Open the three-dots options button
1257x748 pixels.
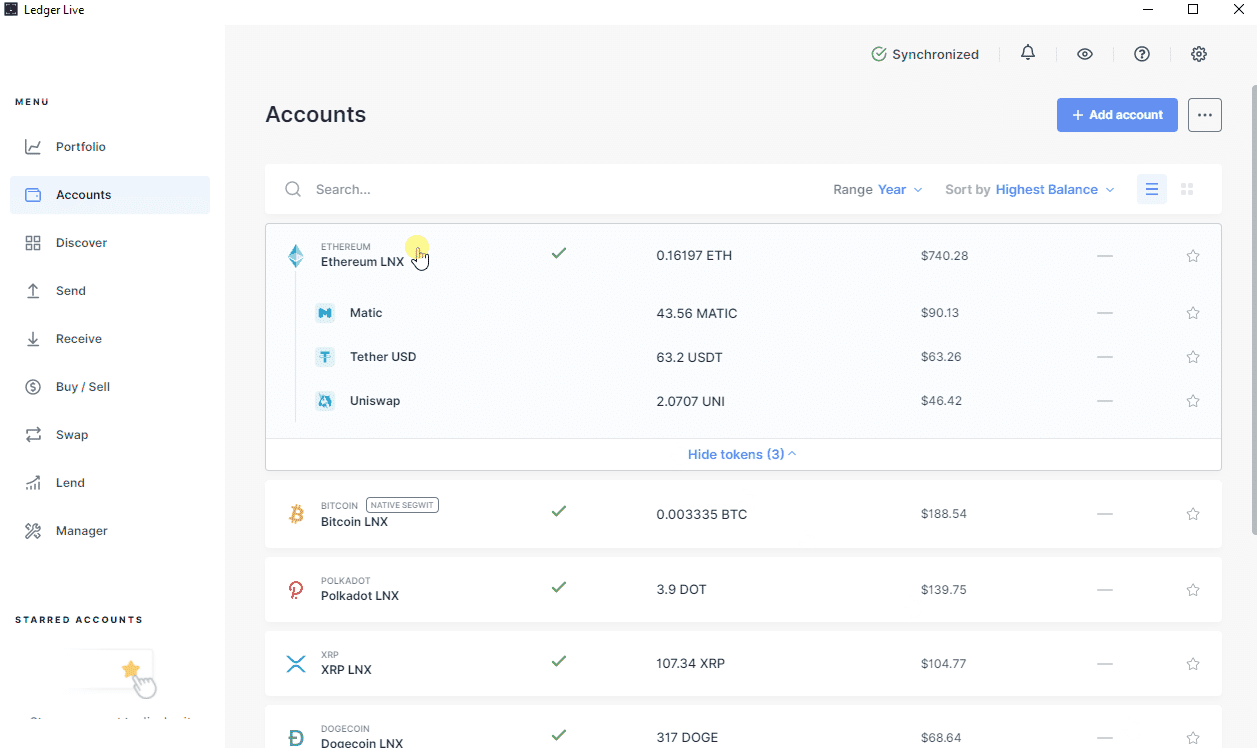[1205, 115]
